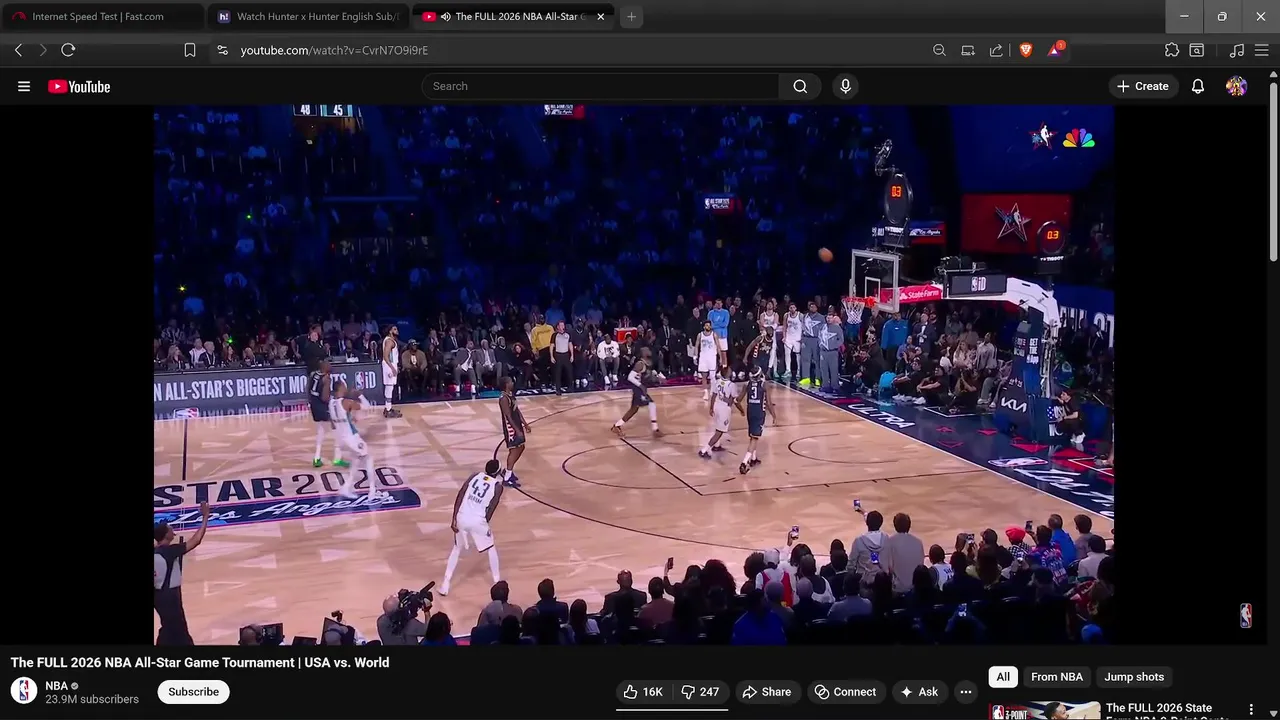Screen dimensions: 1280x720
Task: Click the Connect button
Action: tap(845, 692)
